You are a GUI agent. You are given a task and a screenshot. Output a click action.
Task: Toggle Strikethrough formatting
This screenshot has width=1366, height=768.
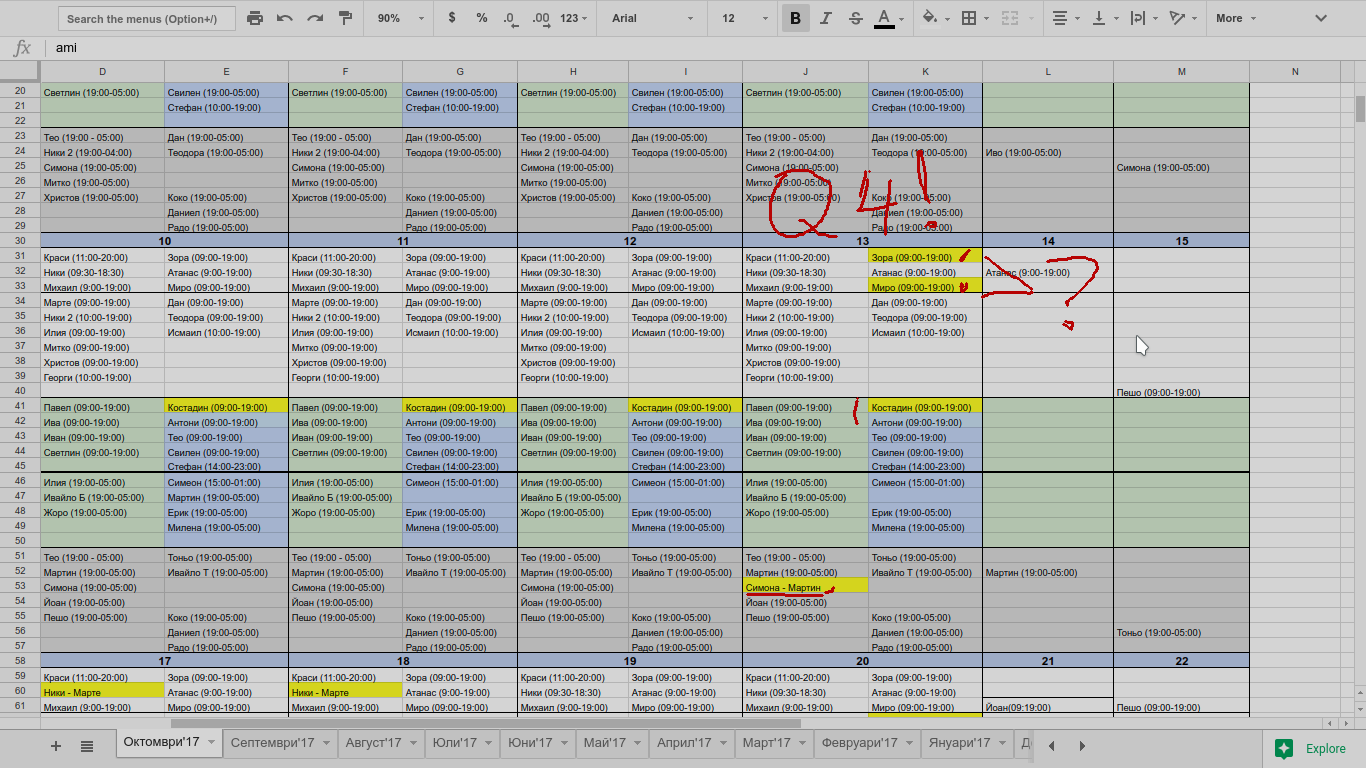[856, 18]
